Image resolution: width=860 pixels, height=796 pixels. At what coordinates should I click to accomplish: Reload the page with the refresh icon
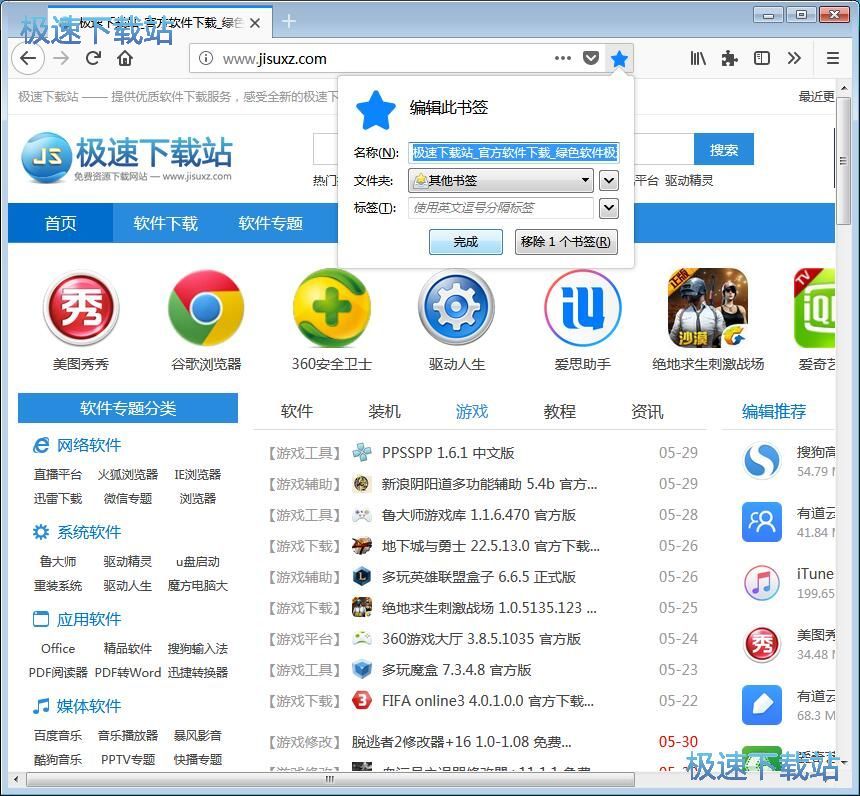[93, 59]
